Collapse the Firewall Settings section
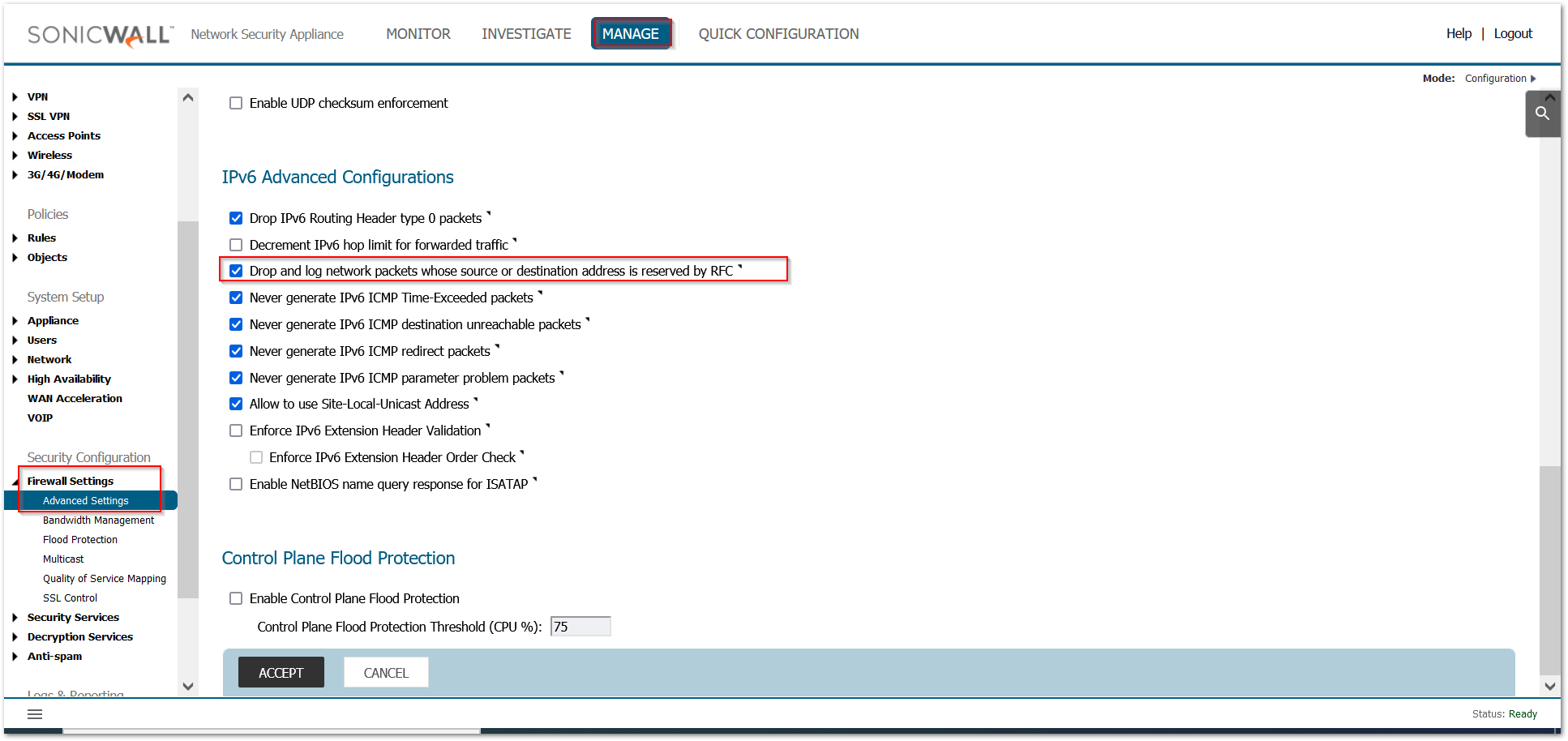The width and height of the screenshot is (1568, 741). tap(15, 482)
